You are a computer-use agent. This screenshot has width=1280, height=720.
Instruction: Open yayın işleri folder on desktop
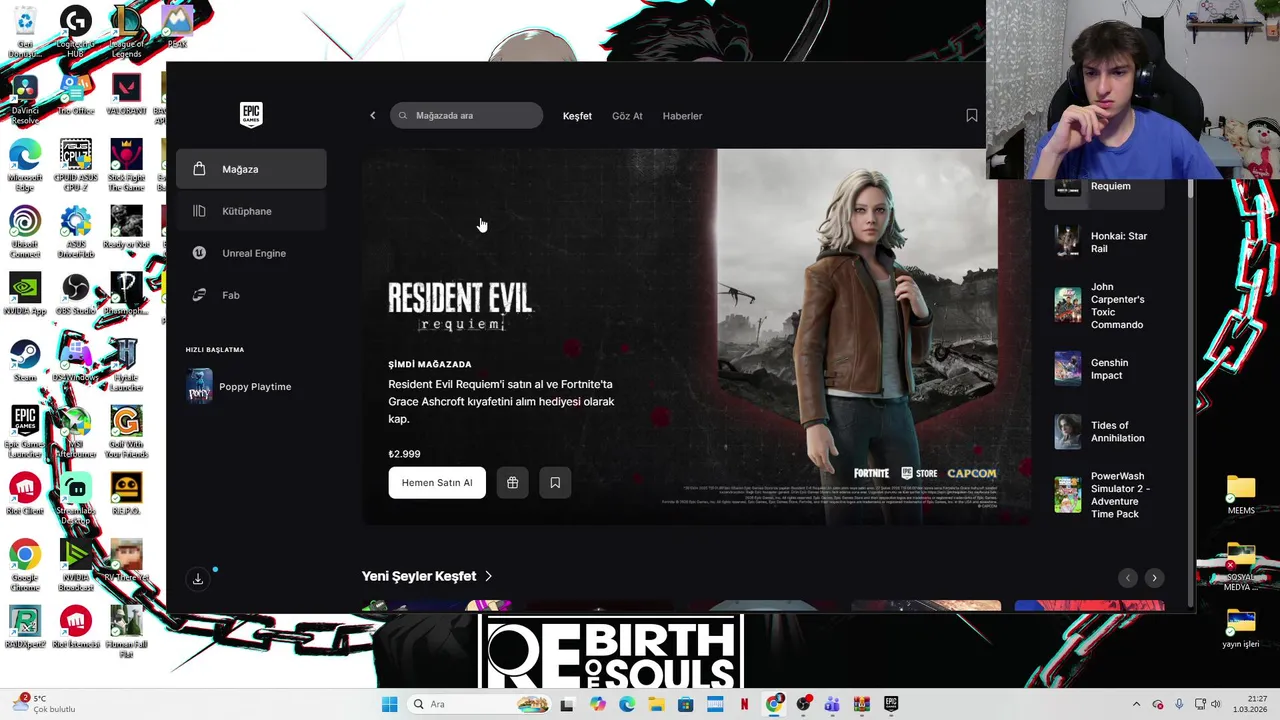[x=1241, y=628]
